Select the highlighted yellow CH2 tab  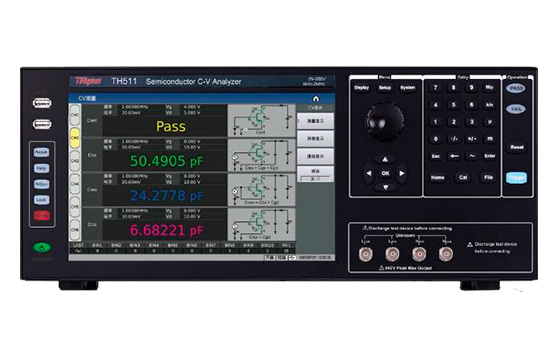(x=75, y=138)
